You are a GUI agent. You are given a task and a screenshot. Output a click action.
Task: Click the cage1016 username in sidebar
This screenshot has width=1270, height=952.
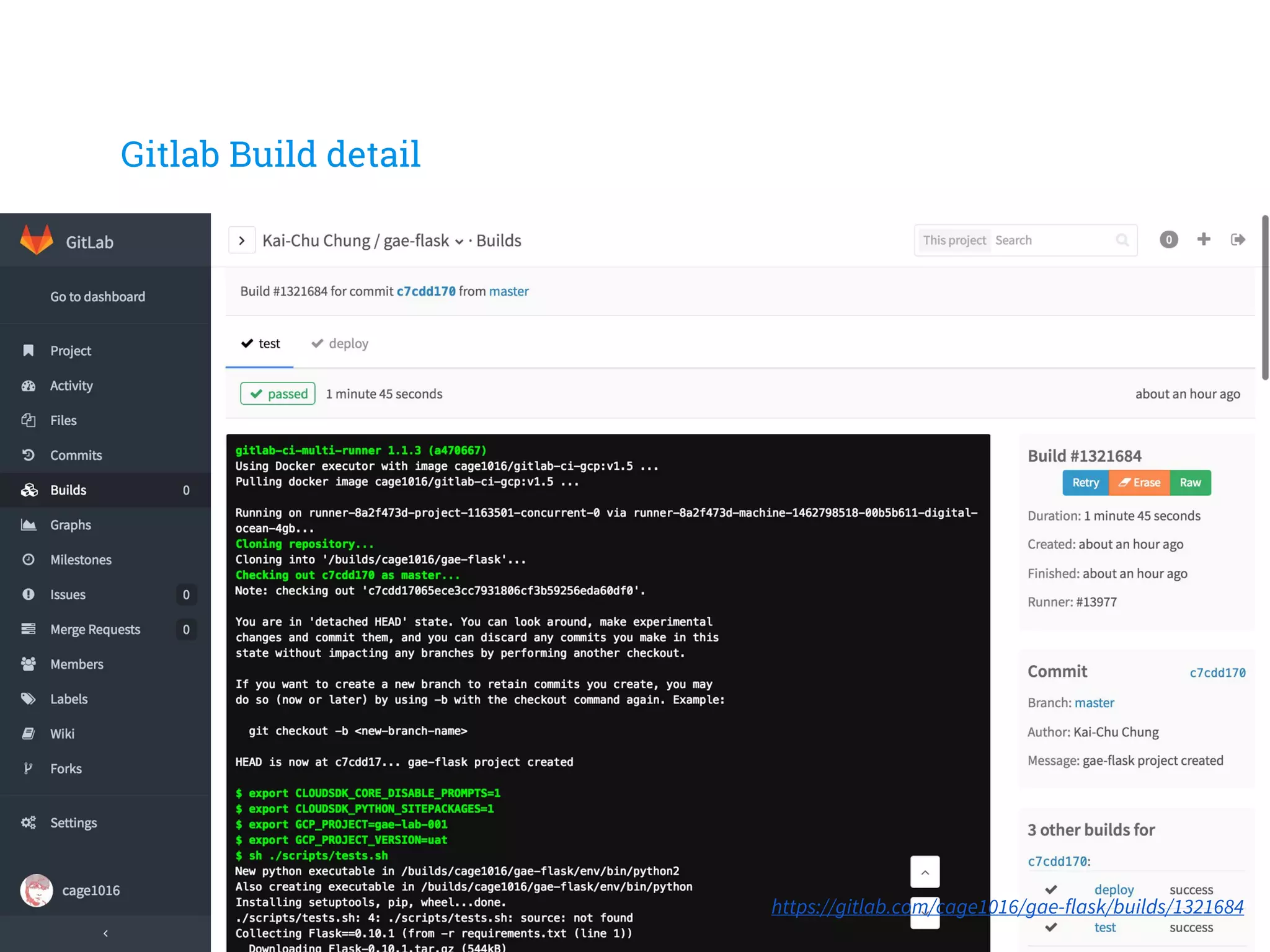91,890
